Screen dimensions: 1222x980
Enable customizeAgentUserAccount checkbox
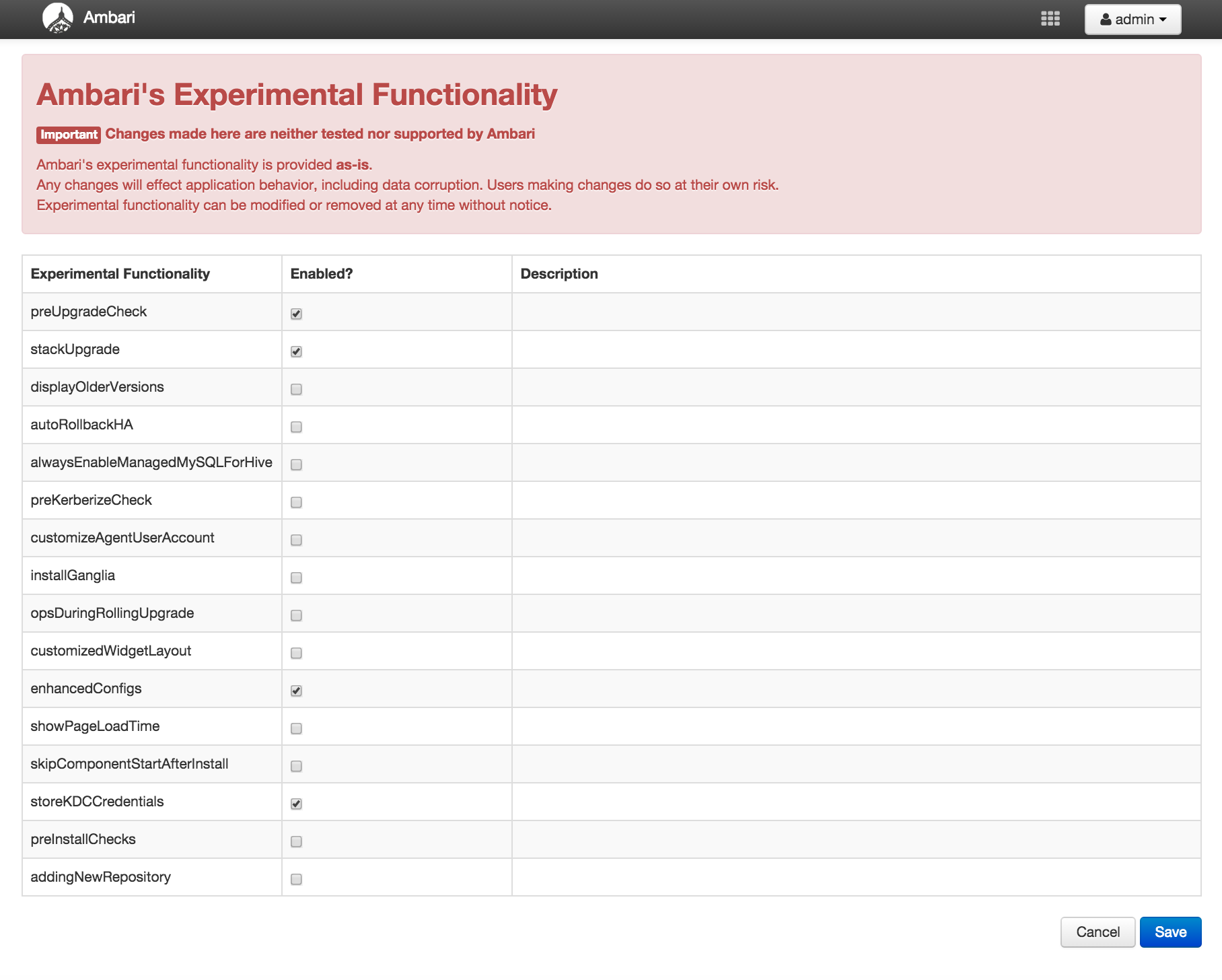click(x=296, y=540)
